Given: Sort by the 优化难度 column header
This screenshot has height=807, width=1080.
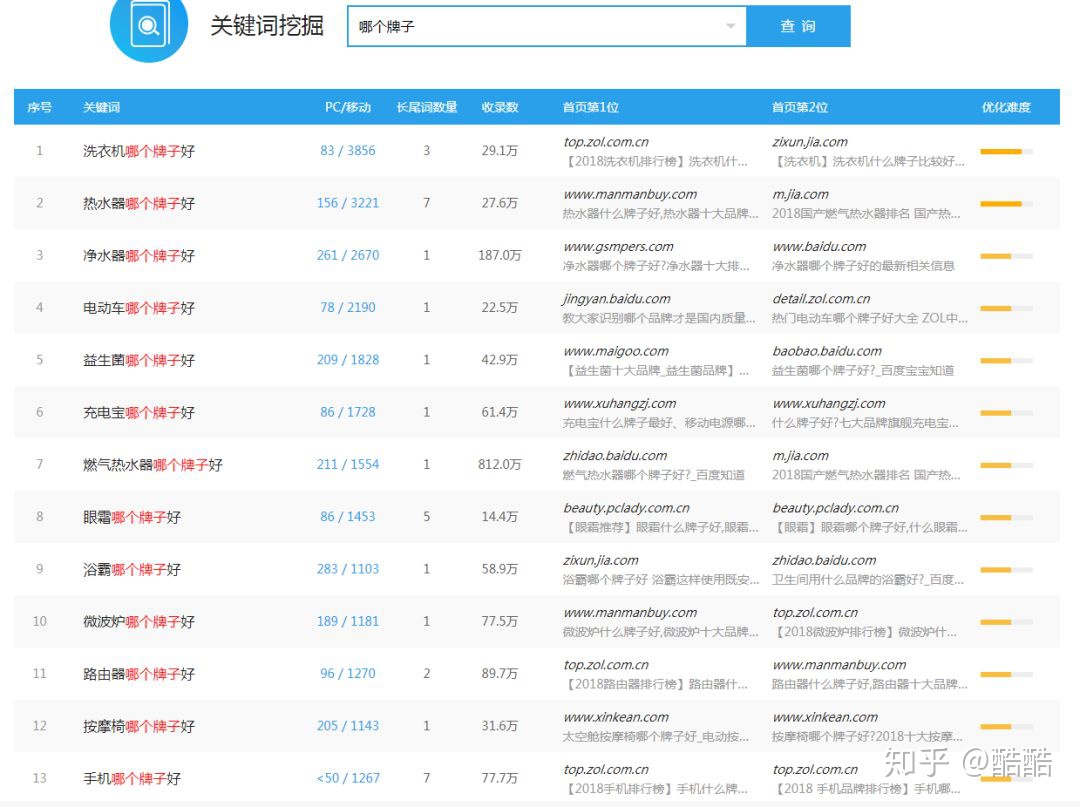Looking at the screenshot, I should tap(1006, 107).
